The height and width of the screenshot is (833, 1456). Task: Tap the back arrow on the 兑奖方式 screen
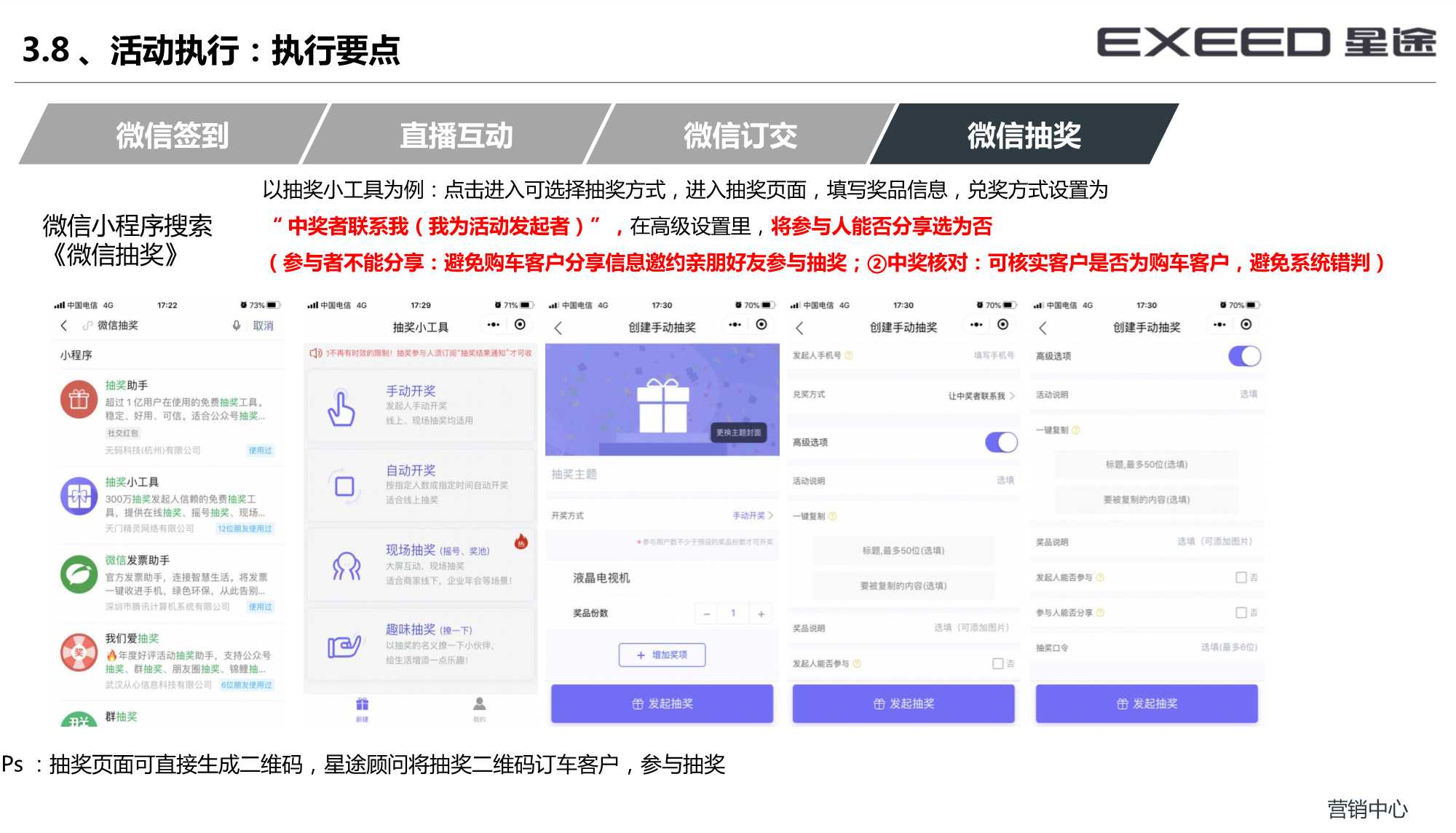[x=800, y=328]
